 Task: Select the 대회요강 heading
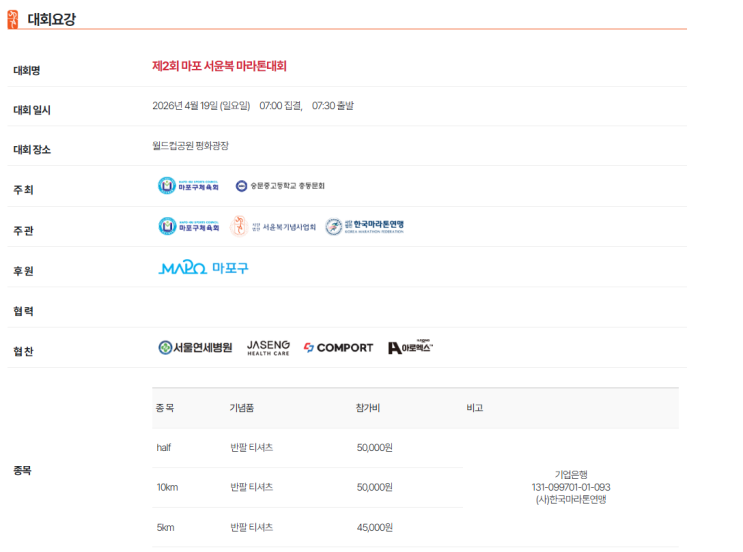click(x=52, y=19)
